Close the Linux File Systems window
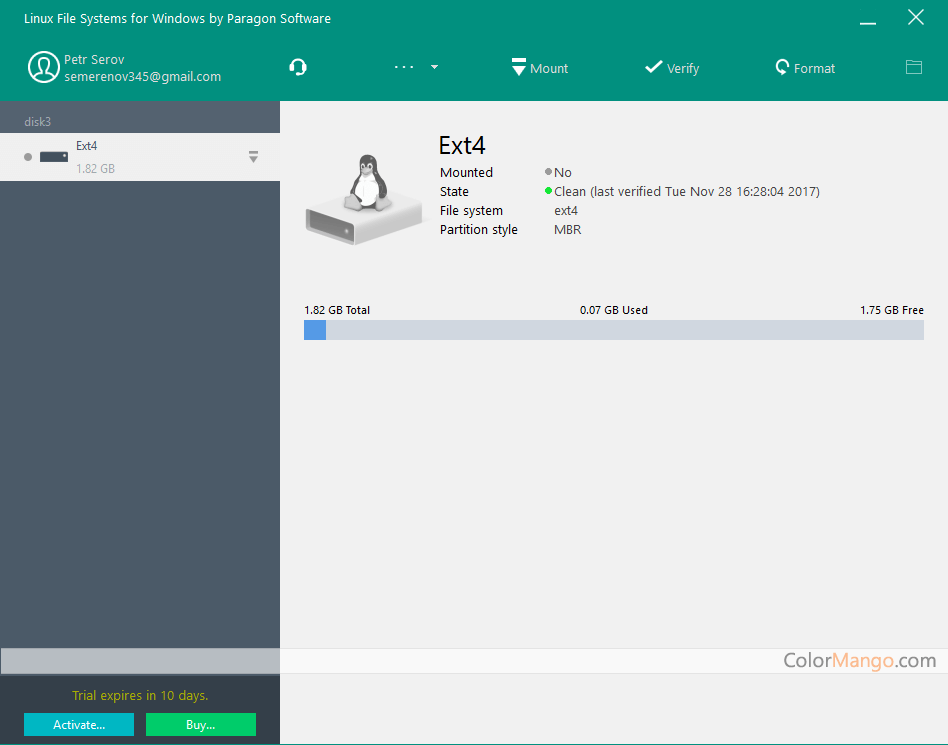The image size is (948, 745). click(915, 17)
